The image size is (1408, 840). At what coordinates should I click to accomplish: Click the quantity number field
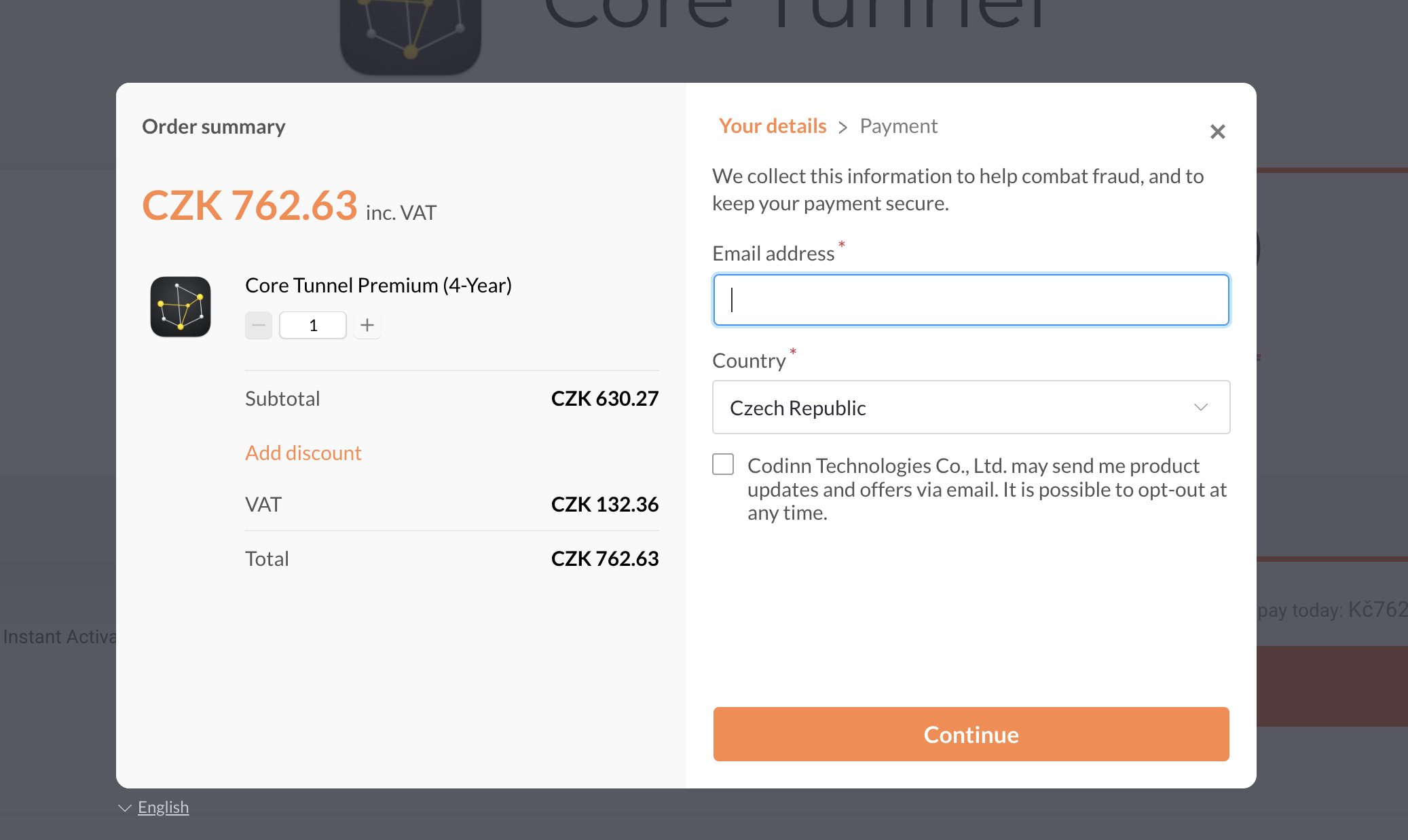313,326
